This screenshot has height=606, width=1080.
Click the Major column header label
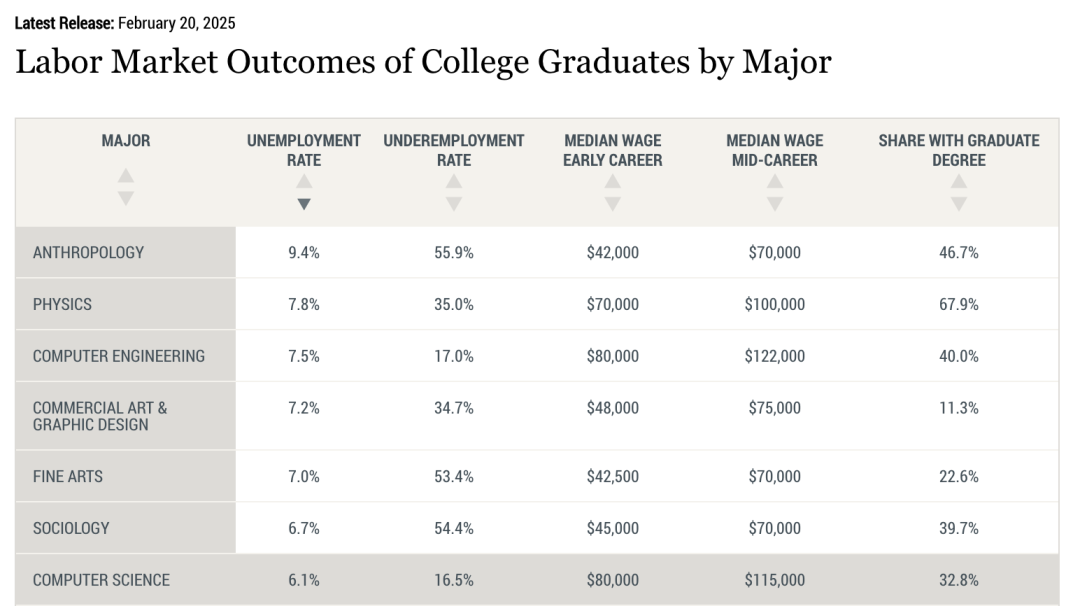pos(126,141)
